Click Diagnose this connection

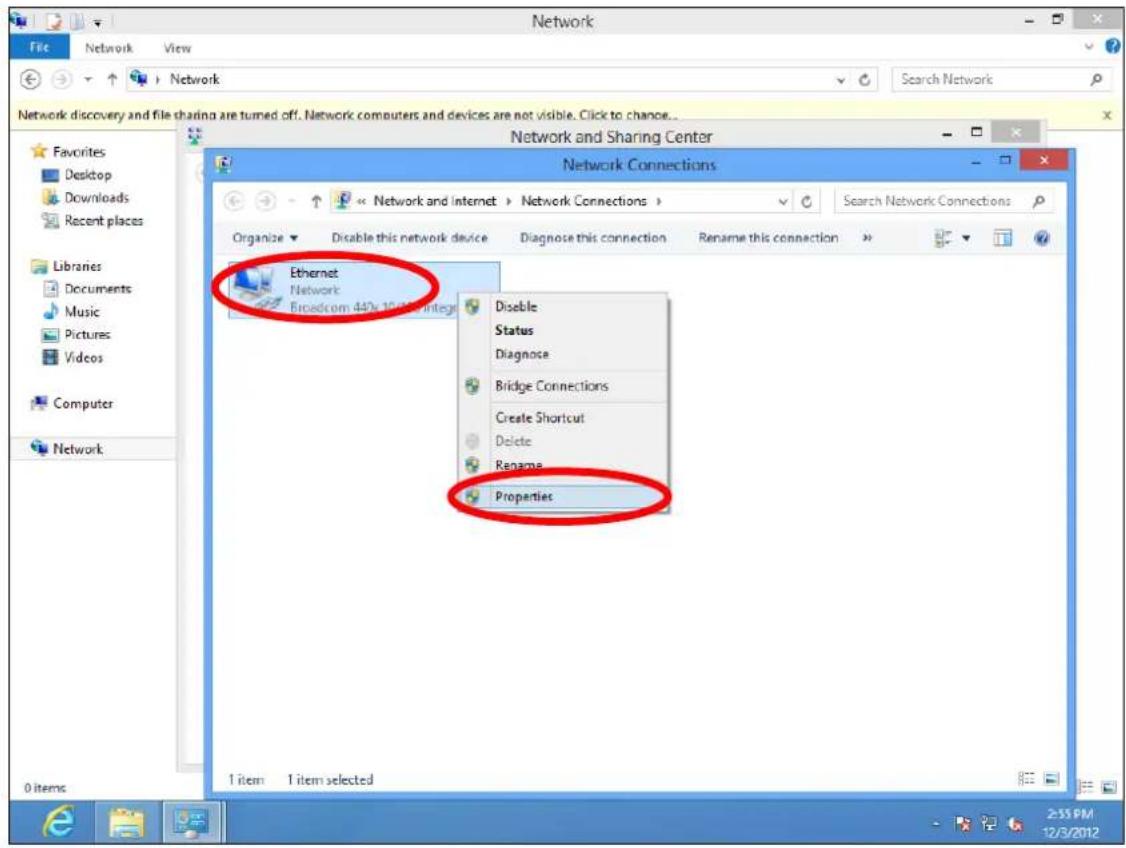[592, 238]
